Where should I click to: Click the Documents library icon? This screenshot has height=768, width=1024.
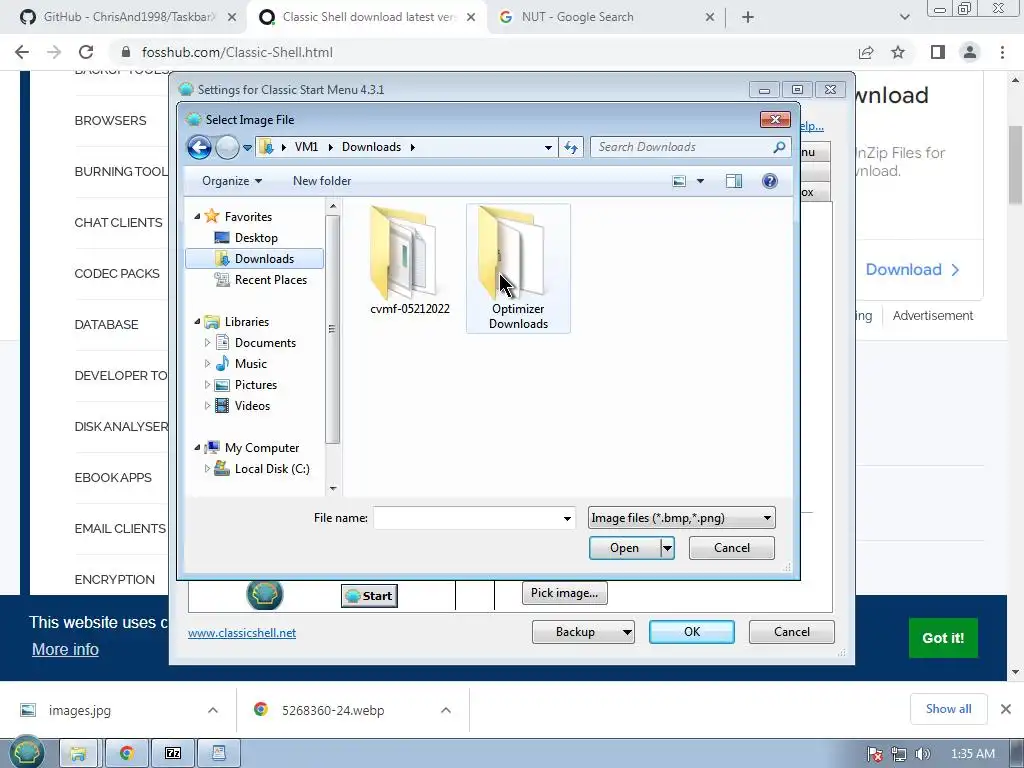click(222, 342)
